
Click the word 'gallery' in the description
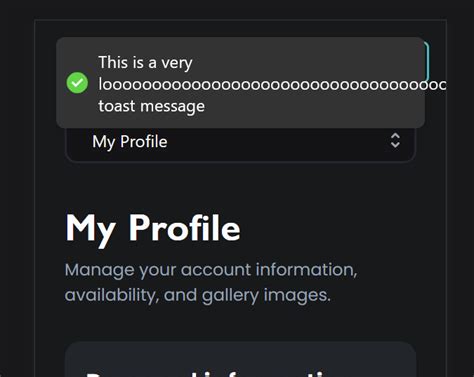pyautogui.click(x=230, y=296)
